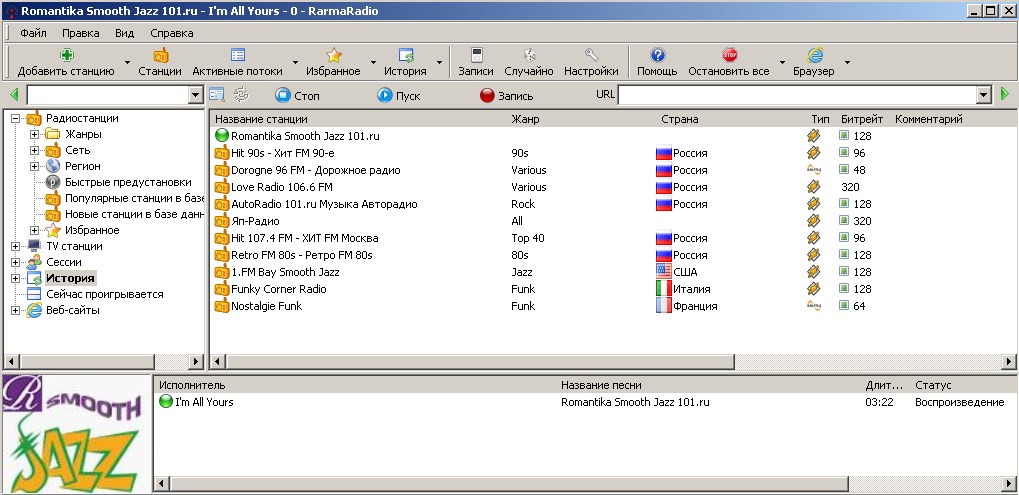1019x495 pixels.
Task: Click the Italy flag in Funky Corner Radio row
Action: point(664,288)
